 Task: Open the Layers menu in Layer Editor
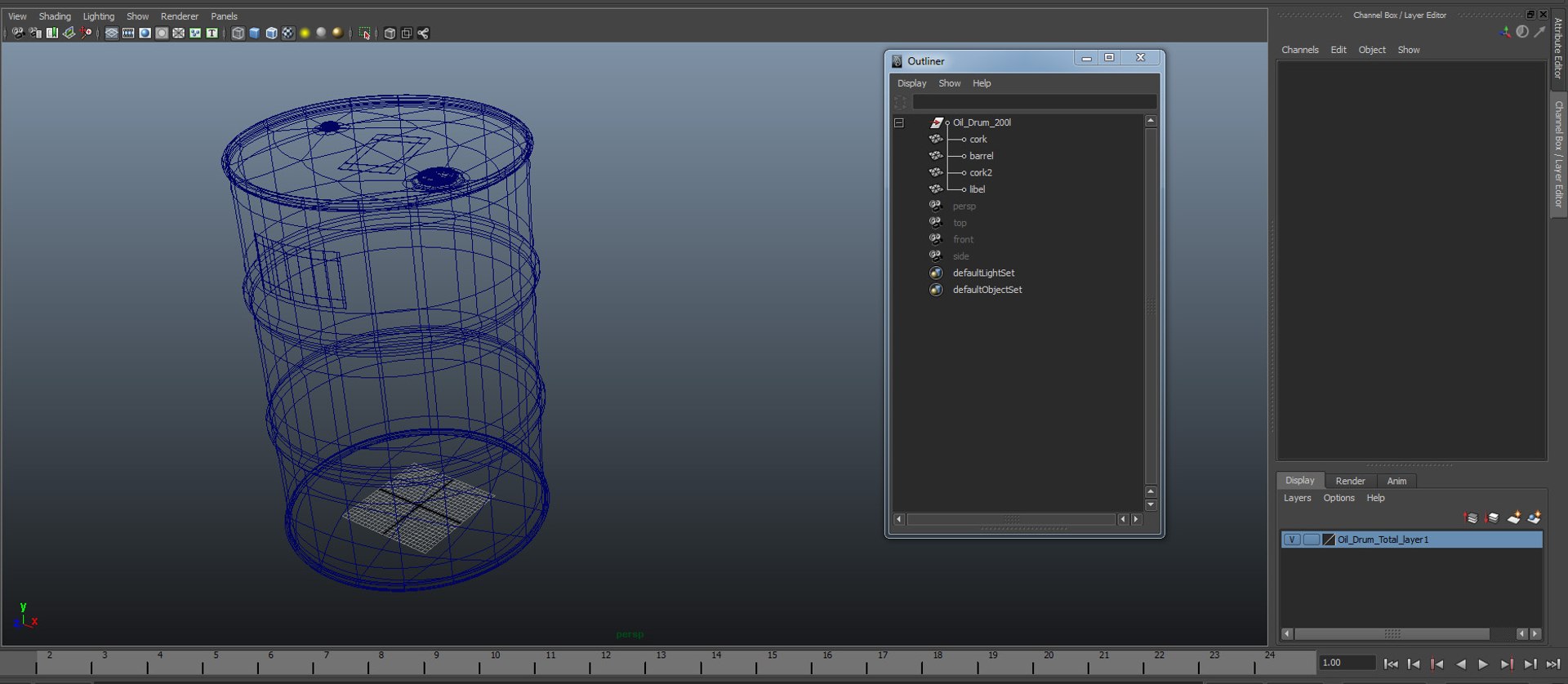click(1297, 498)
